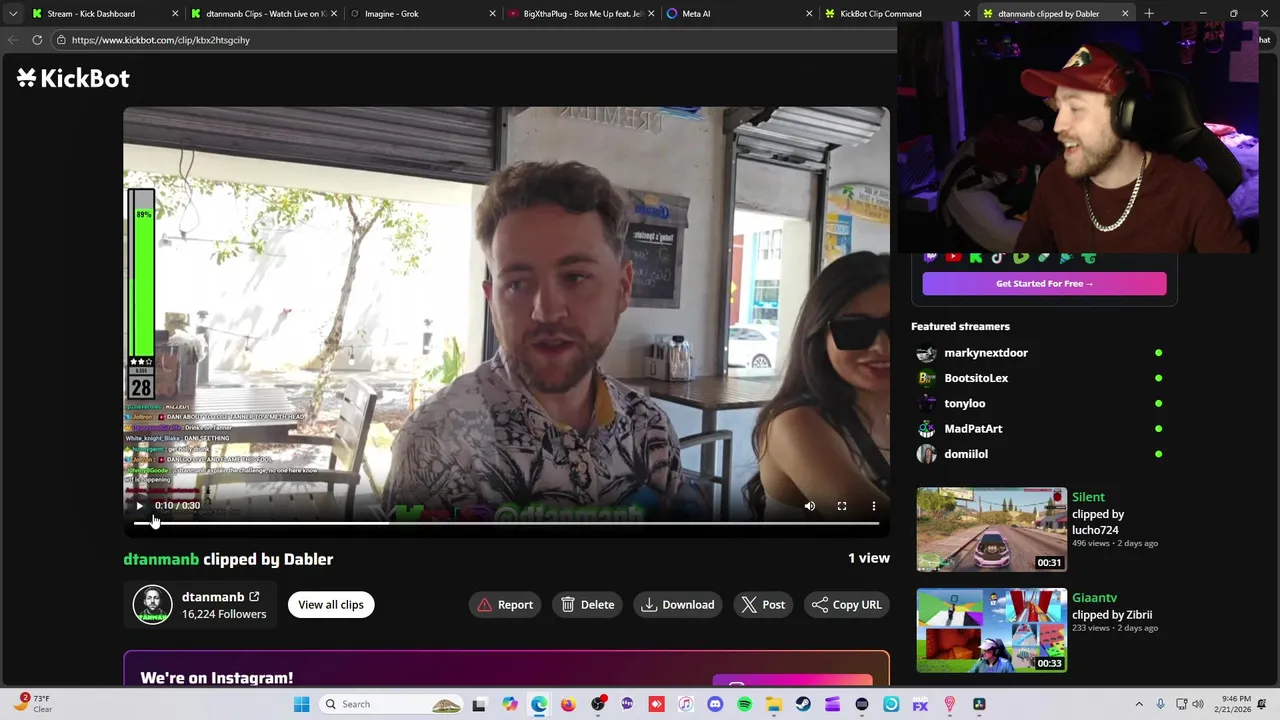Click the browser address bar
The width and height of the screenshot is (1280, 720).
point(475,40)
